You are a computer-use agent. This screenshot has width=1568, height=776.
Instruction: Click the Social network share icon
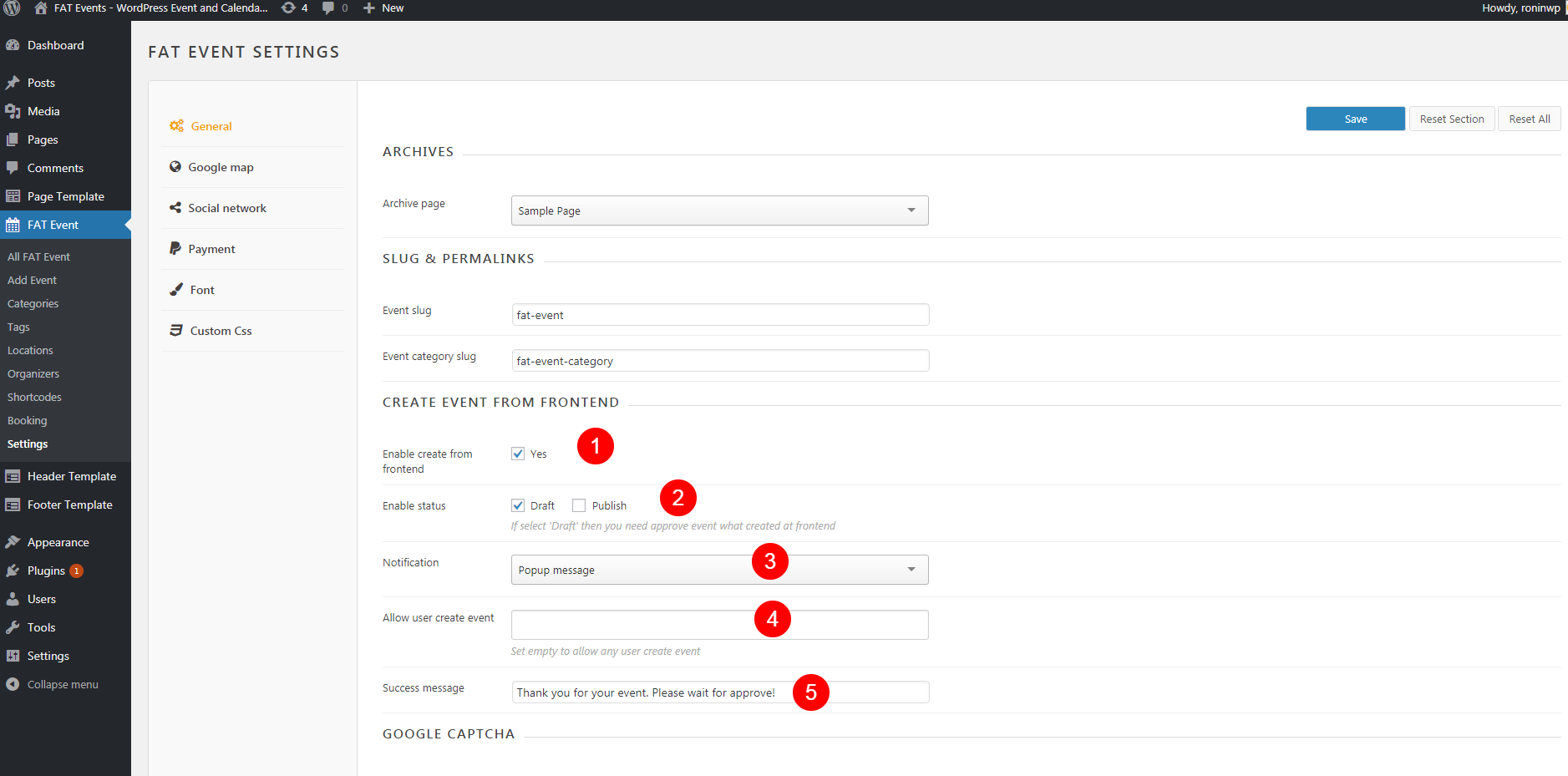[175, 208]
